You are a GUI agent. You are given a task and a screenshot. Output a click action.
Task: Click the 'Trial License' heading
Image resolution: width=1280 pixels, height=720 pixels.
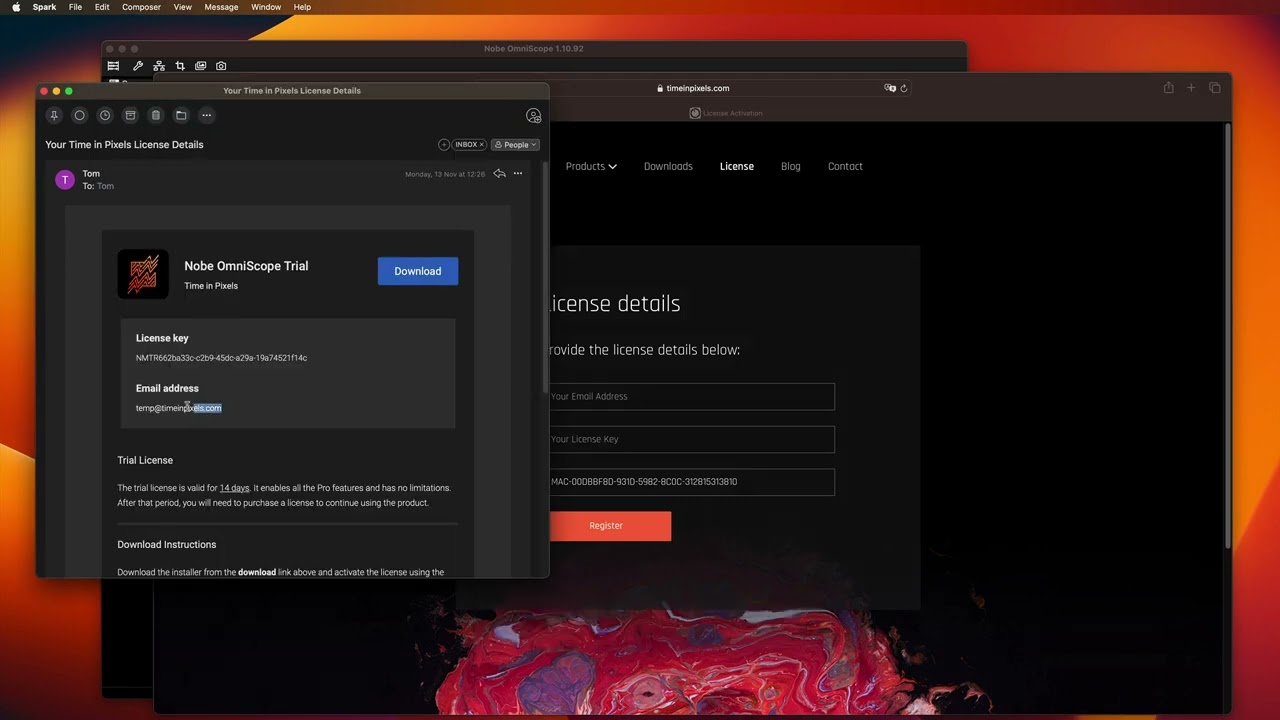pyautogui.click(x=145, y=460)
